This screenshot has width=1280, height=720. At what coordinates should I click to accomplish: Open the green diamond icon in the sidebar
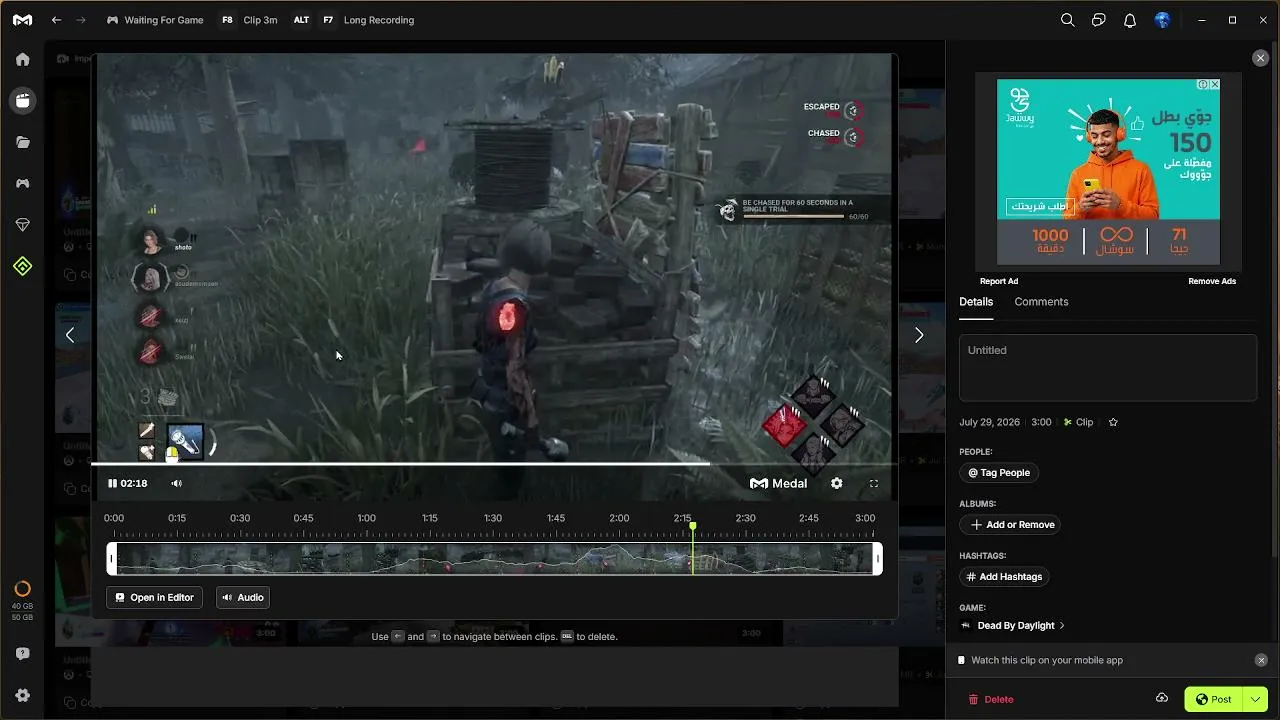point(22,266)
